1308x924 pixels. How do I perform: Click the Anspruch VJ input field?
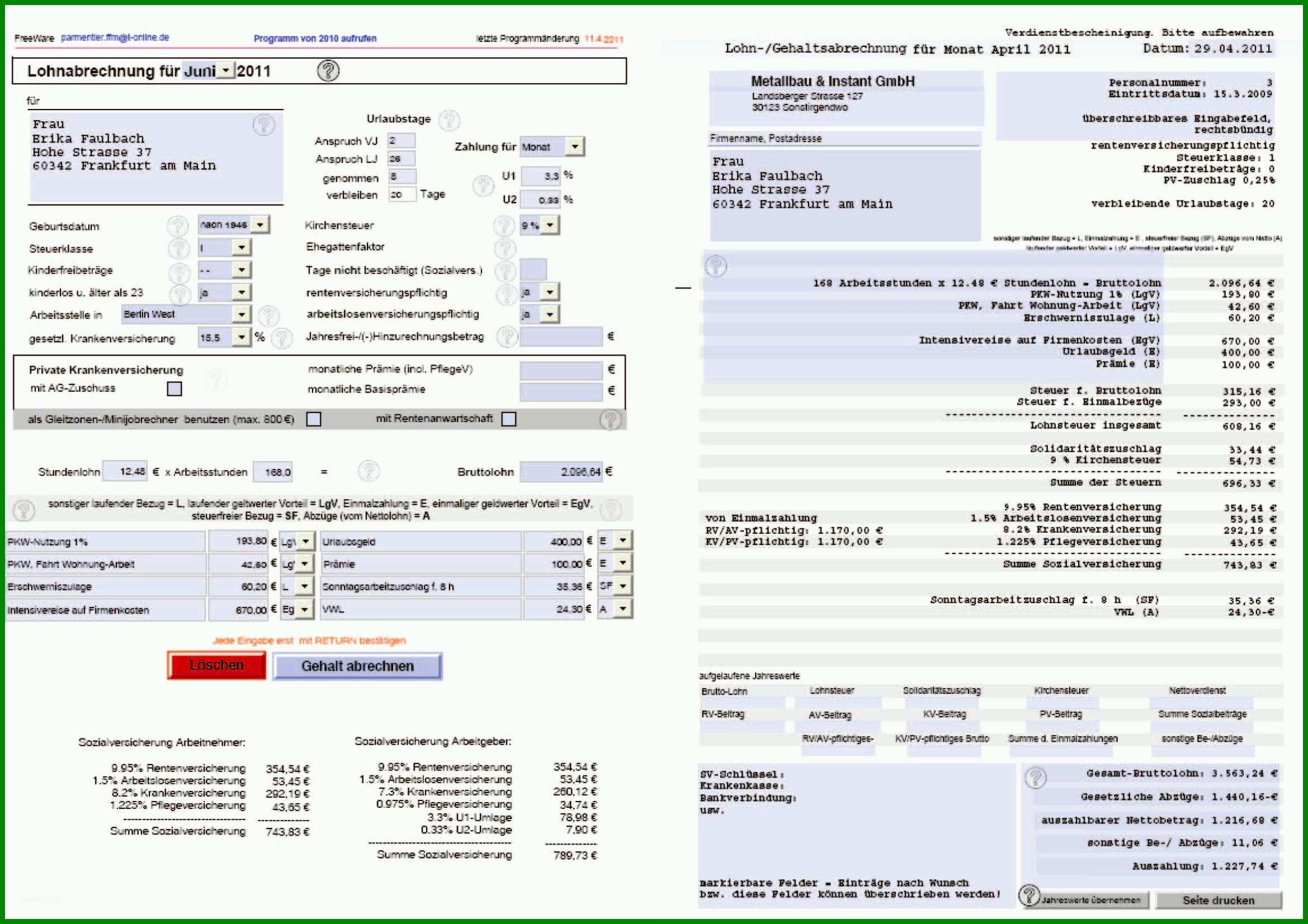click(402, 140)
